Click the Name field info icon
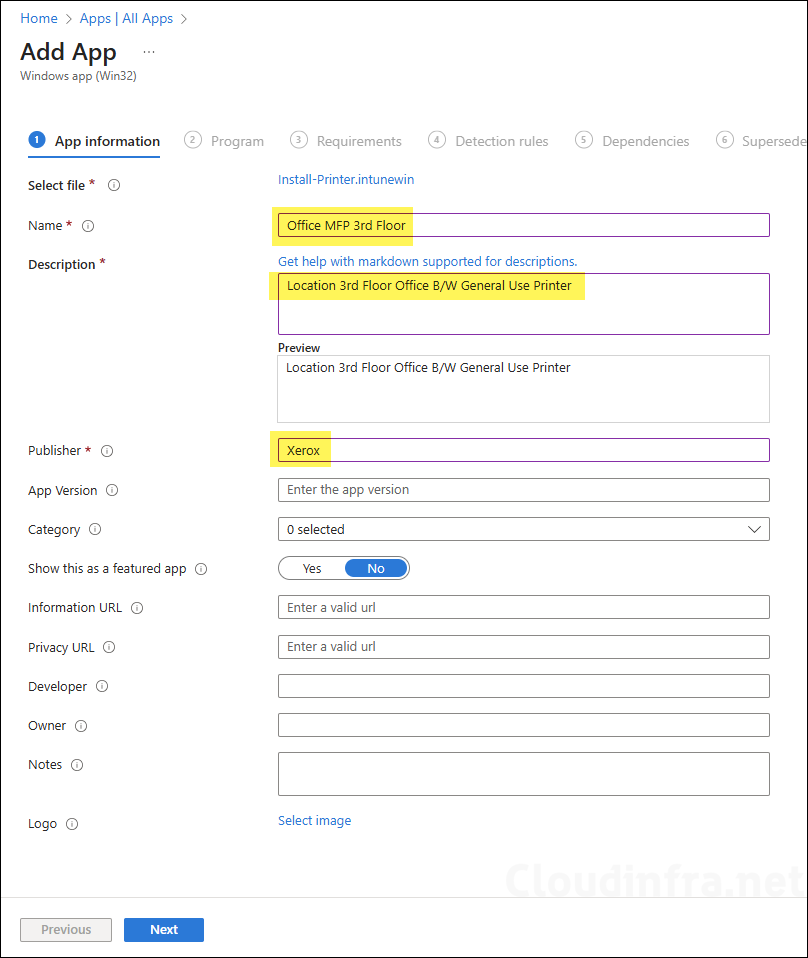Viewport: 808px width, 958px height. tap(87, 225)
